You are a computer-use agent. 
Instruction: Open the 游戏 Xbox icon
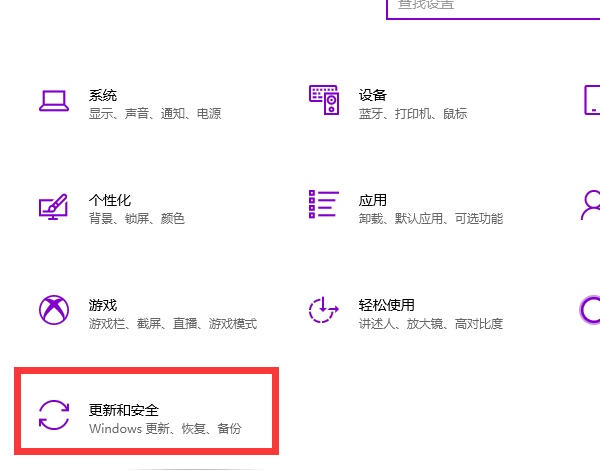(54, 310)
